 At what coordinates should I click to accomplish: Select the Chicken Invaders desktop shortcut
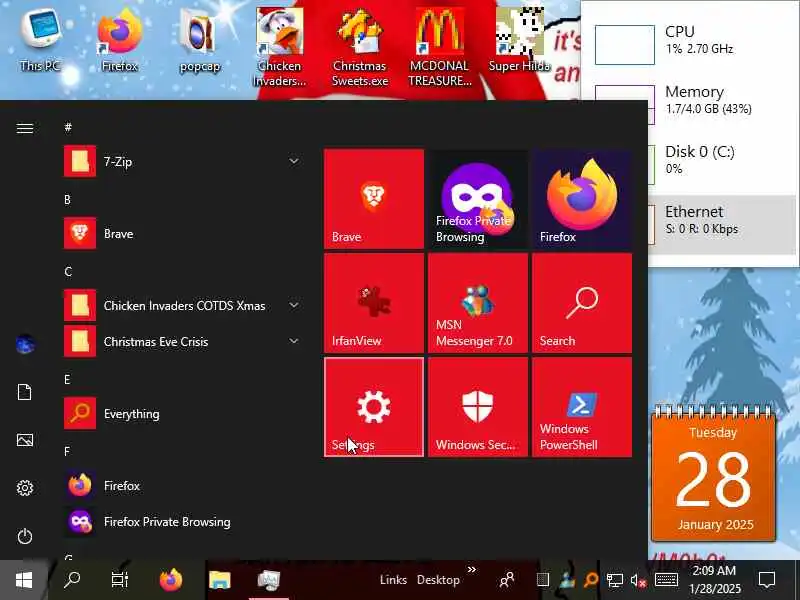point(280,47)
